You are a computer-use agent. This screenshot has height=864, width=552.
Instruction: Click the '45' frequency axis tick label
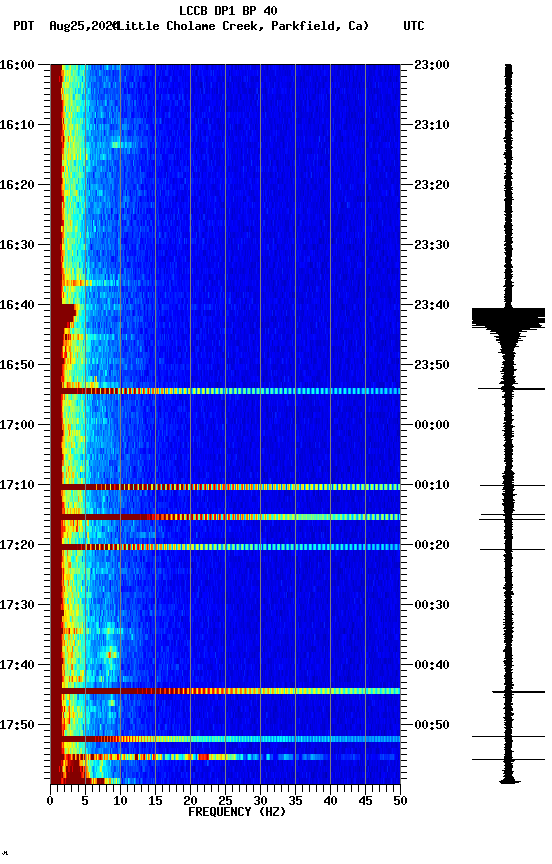[365, 802]
